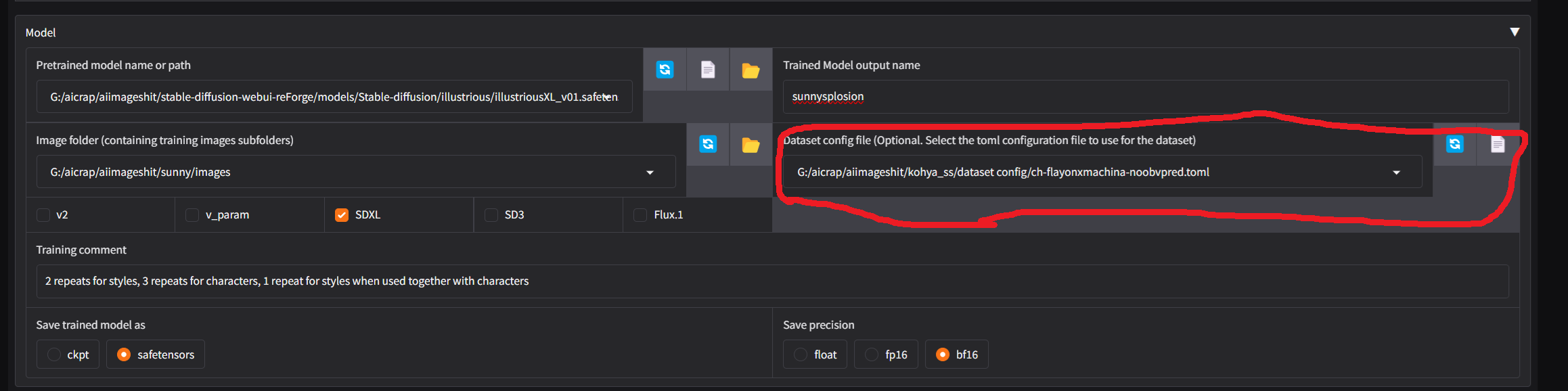Open folder browser for pretrained model
This screenshot has height=391, width=1568.
(x=751, y=70)
